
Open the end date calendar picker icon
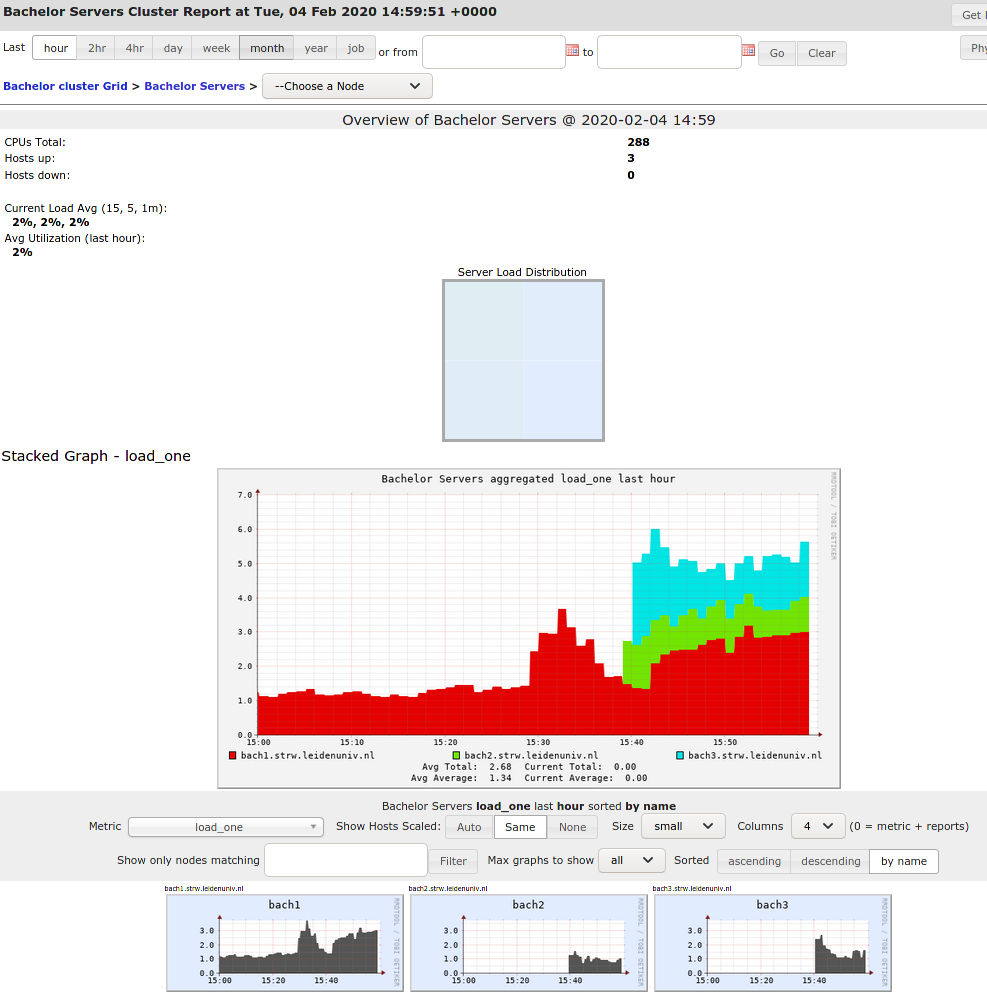coord(748,50)
